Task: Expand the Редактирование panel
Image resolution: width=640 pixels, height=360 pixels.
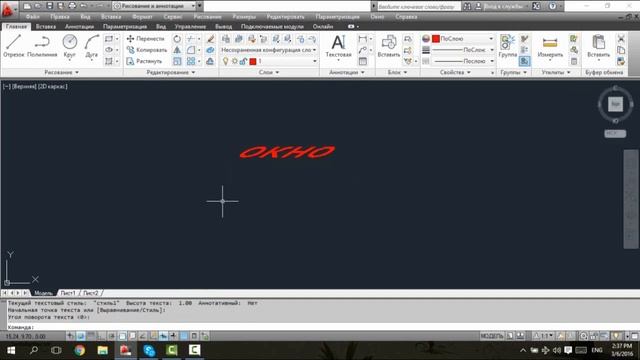Action: point(171,72)
